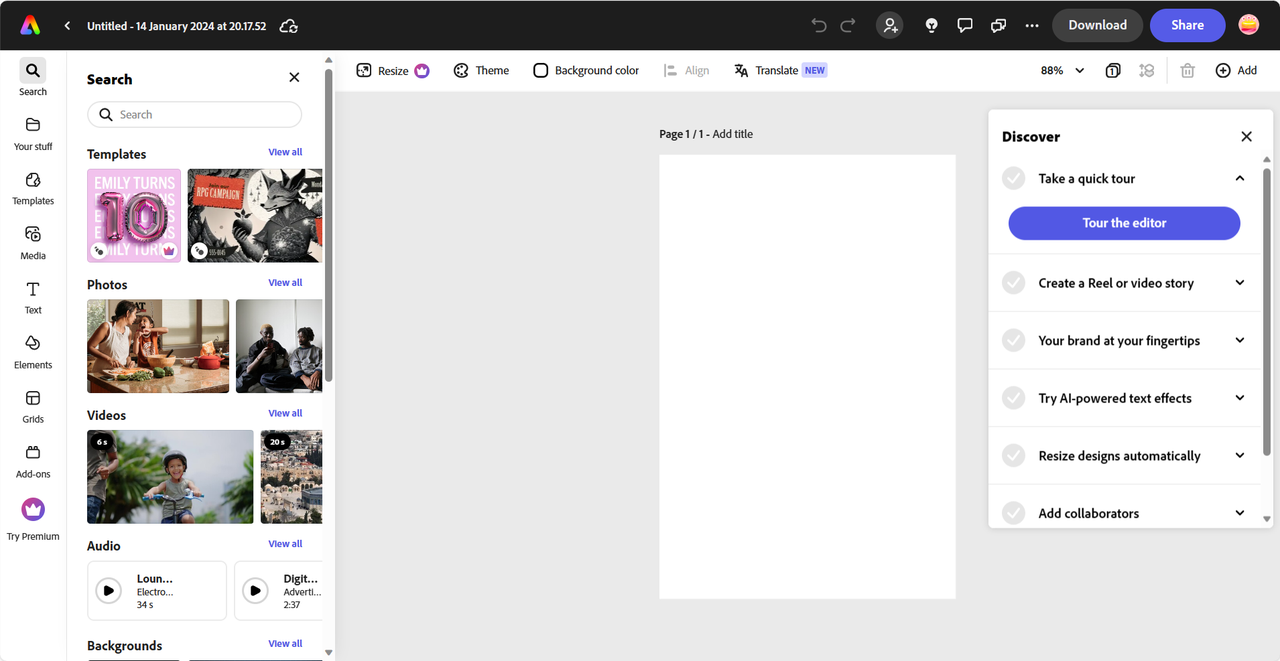Expand Create a Reel or video story
This screenshot has height=661, width=1280.
(x=1240, y=283)
